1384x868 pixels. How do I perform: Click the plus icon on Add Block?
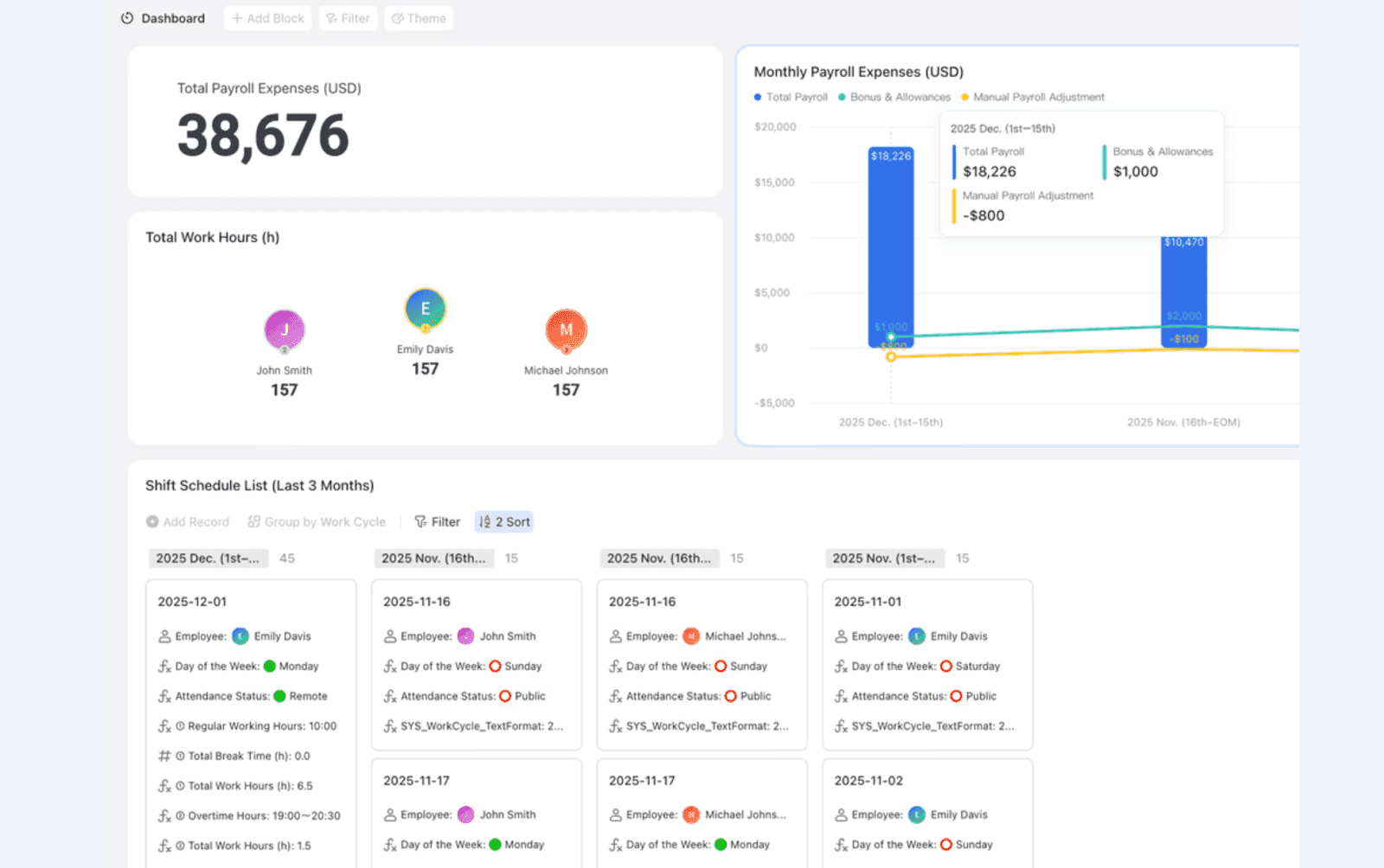coord(236,17)
